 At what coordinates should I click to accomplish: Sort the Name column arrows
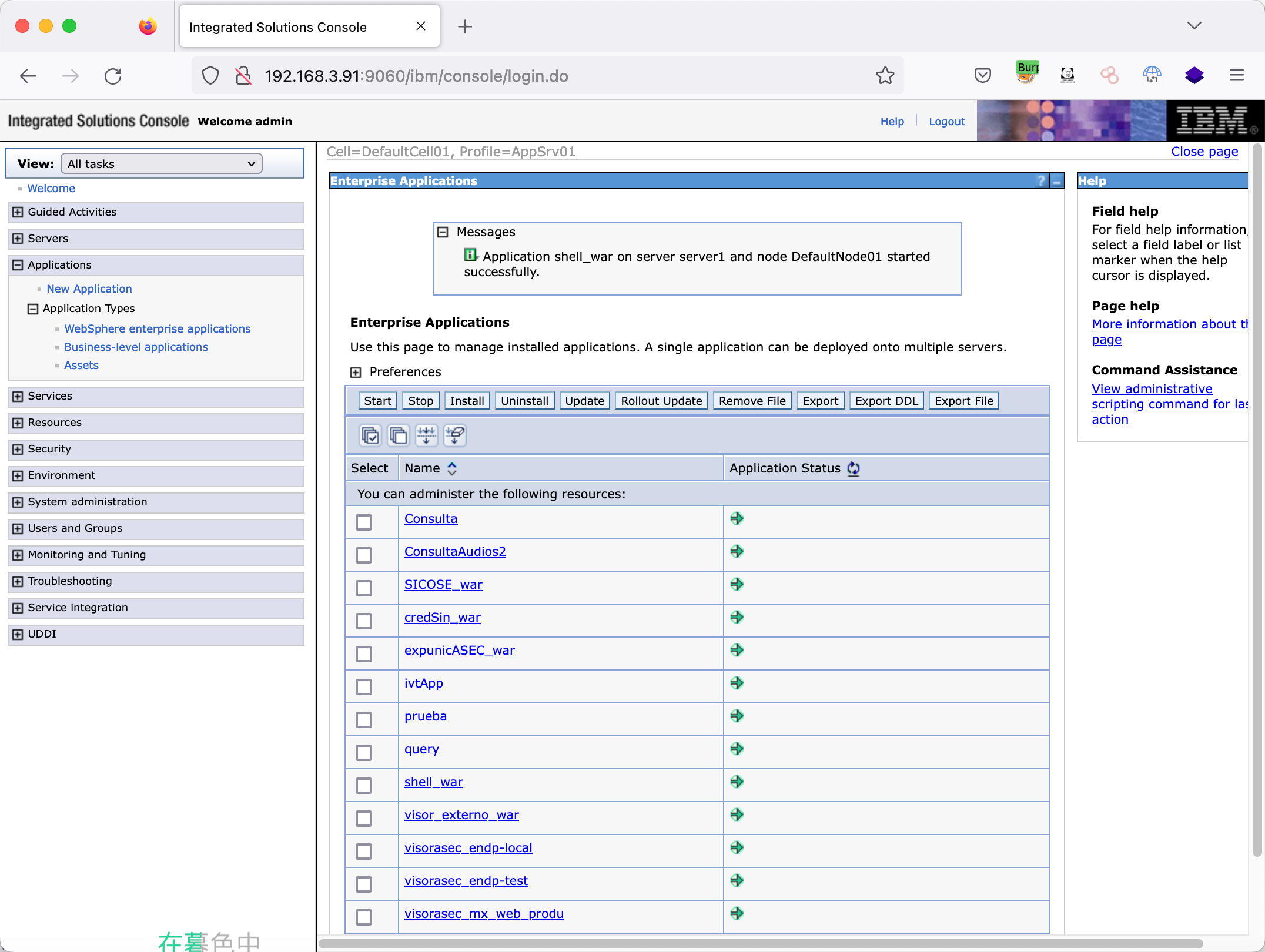pos(452,468)
